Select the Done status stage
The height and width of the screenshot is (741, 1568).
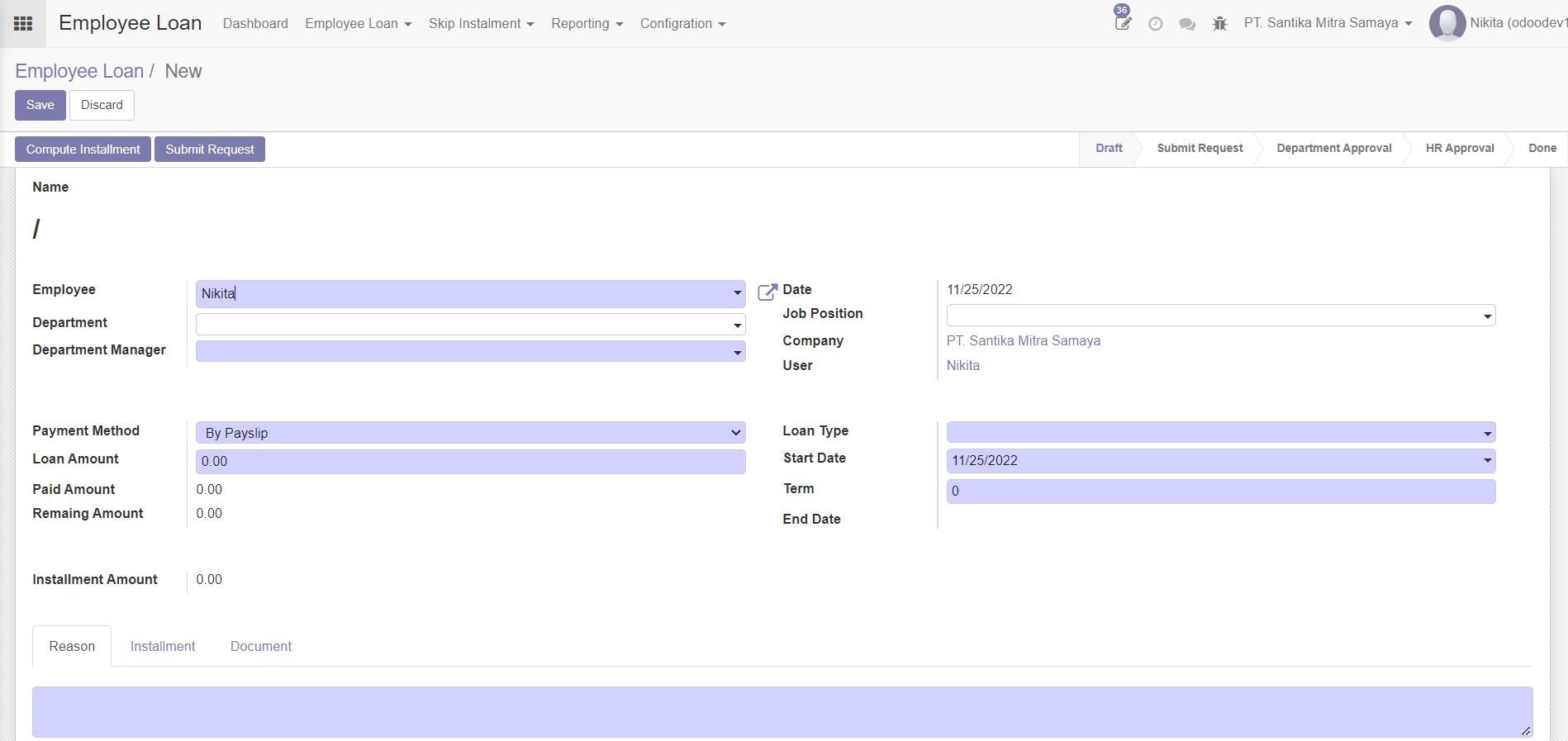tap(1542, 149)
